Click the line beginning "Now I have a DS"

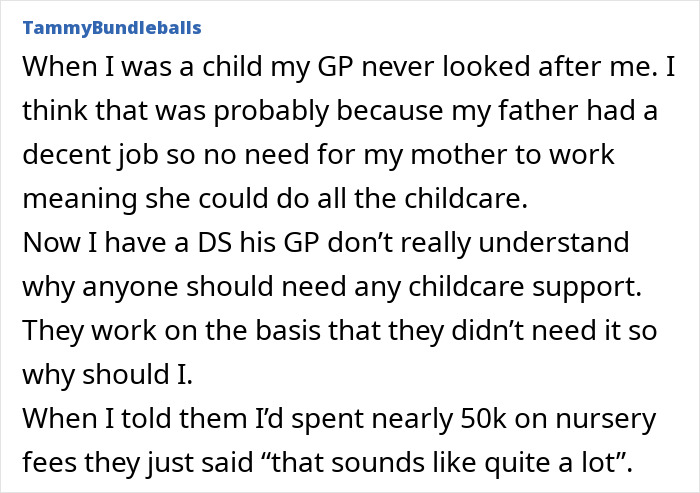tap(326, 243)
